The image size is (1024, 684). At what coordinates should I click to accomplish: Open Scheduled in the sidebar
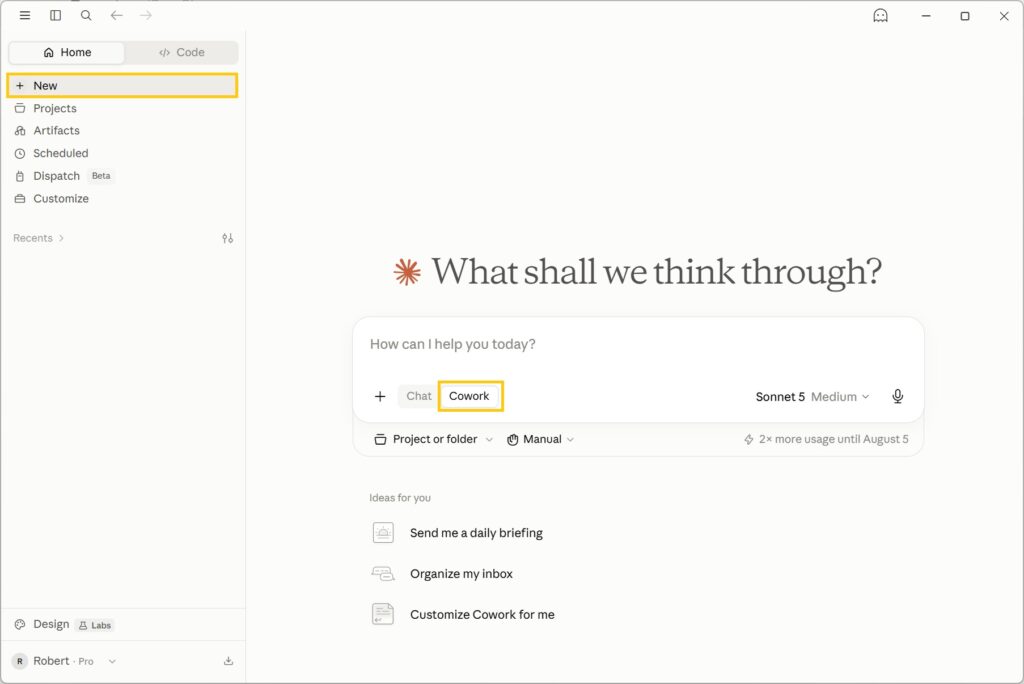122,154
